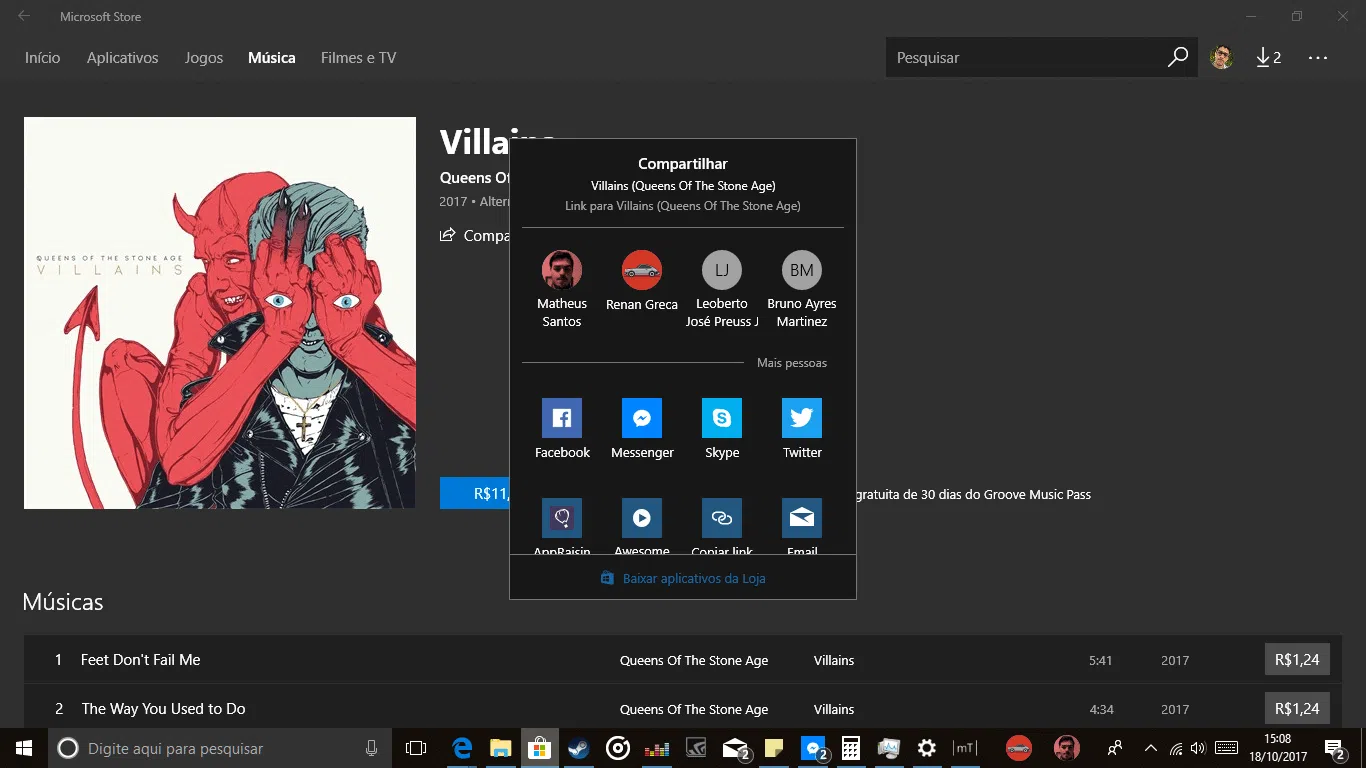Click the search magnifier icon
Viewport: 1366px width, 768px height.
[x=1178, y=57]
